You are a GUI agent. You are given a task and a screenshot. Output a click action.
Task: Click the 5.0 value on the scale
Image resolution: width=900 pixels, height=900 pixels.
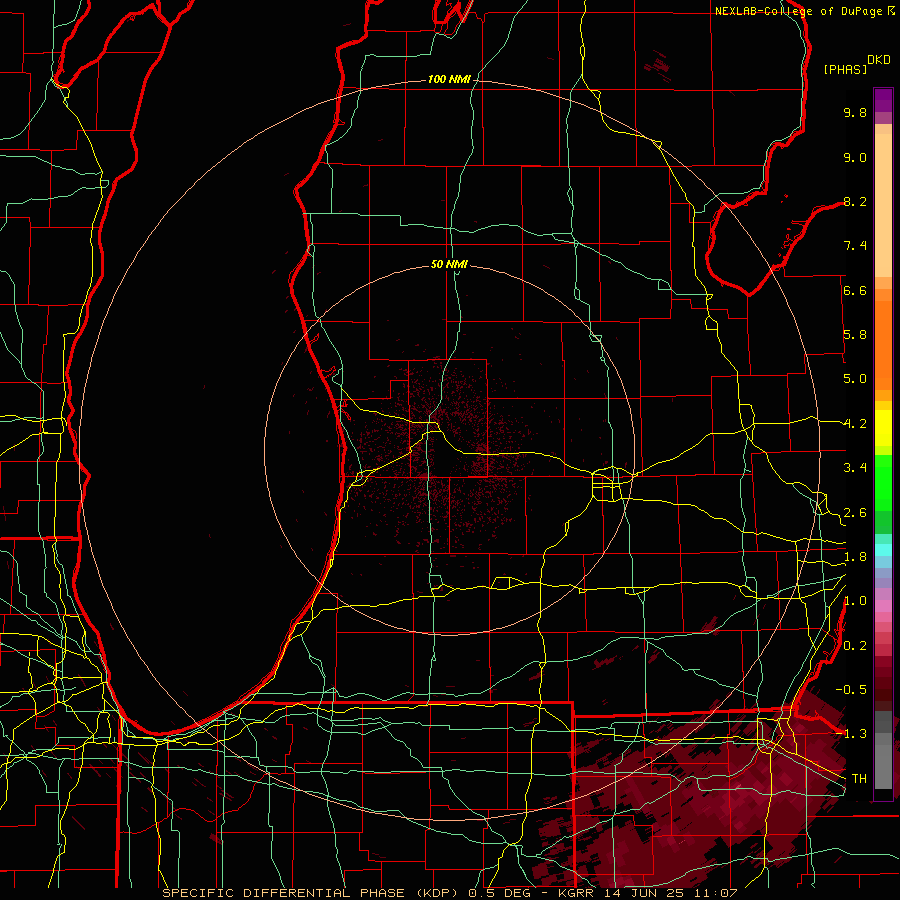(855, 379)
